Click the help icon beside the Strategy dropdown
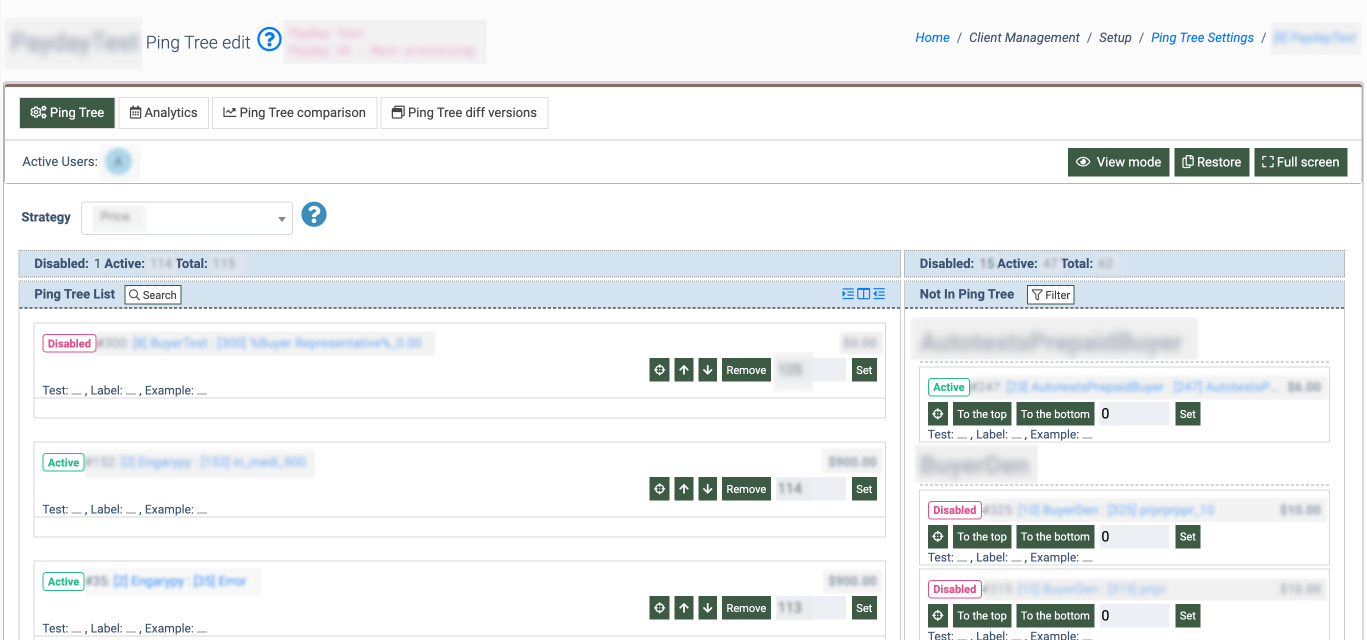 [x=314, y=215]
